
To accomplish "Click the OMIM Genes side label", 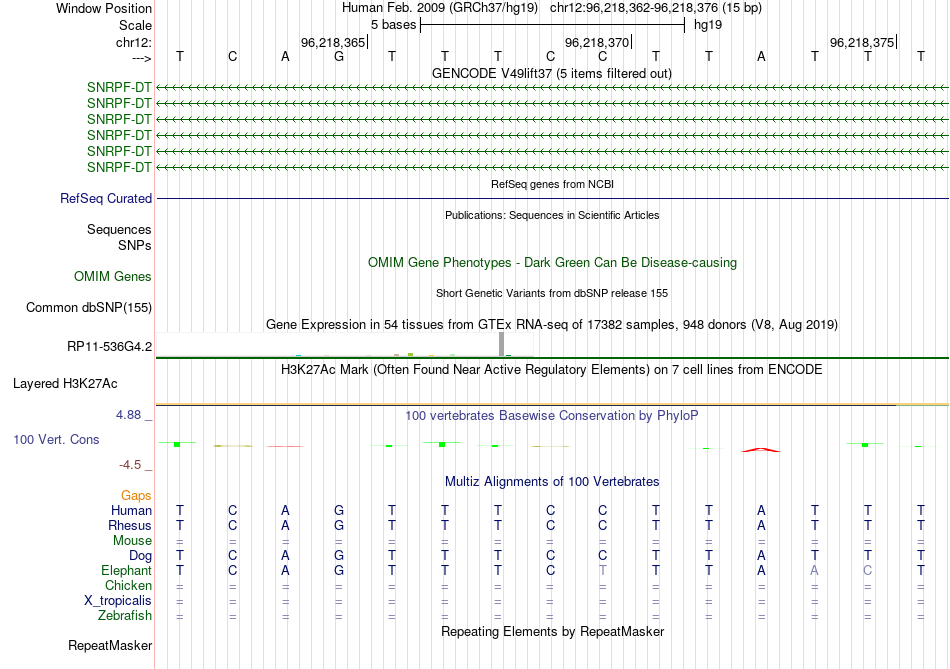I will click(x=113, y=277).
